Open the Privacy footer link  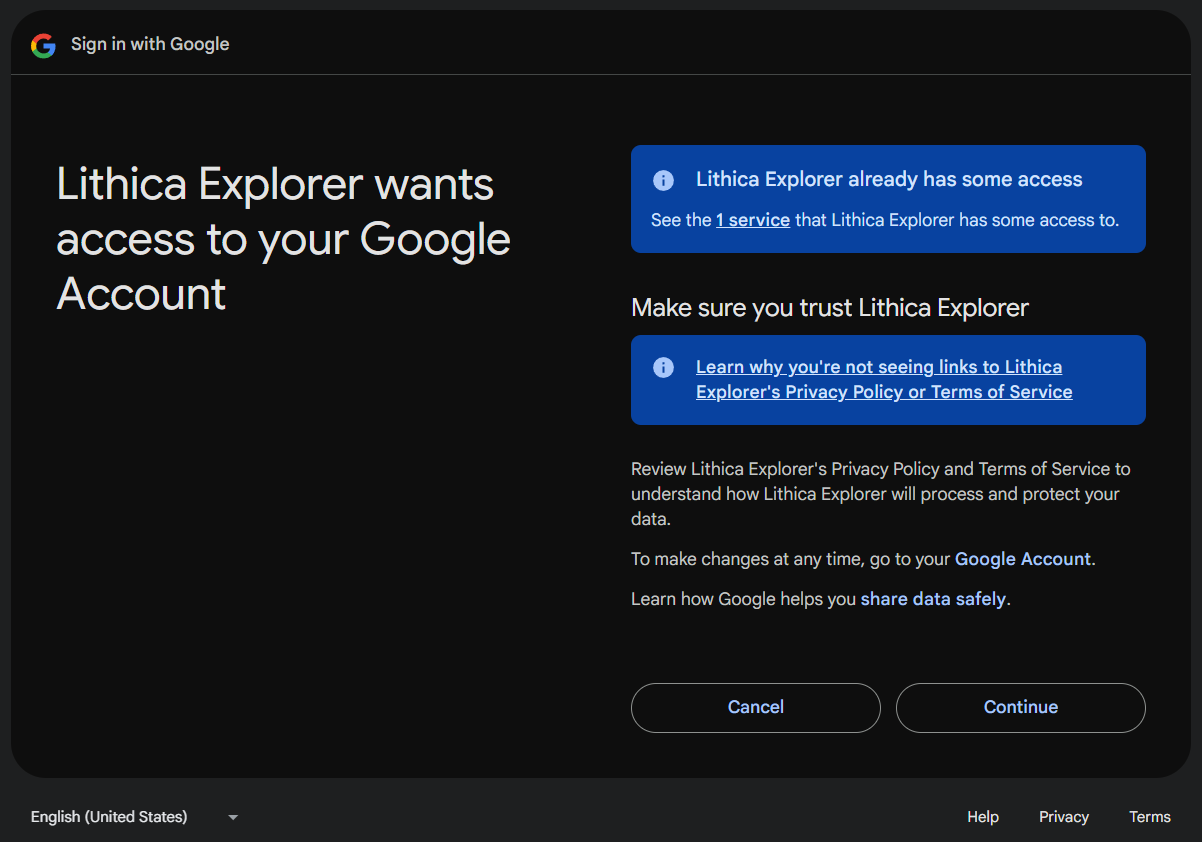1064,817
